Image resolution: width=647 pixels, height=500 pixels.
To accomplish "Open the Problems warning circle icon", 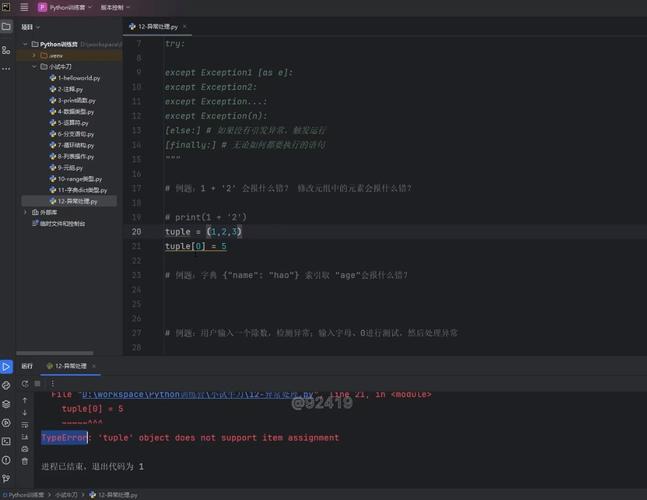I will pos(6,460).
